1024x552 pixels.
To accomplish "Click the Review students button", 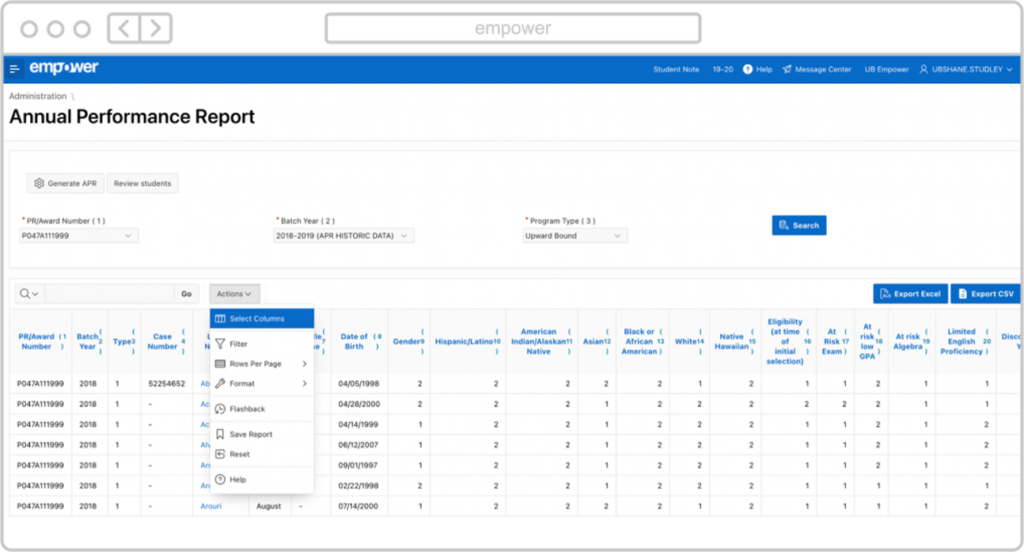I will (x=142, y=183).
